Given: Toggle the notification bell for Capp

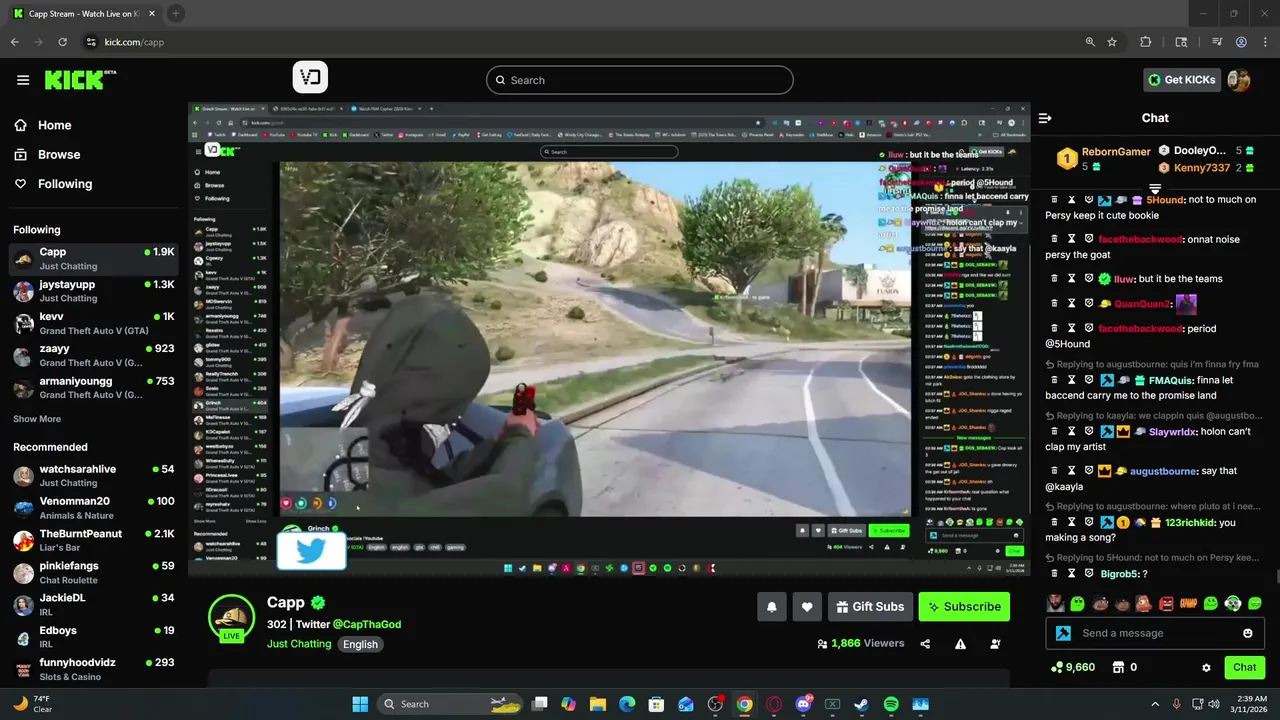Looking at the screenshot, I should coord(772,606).
